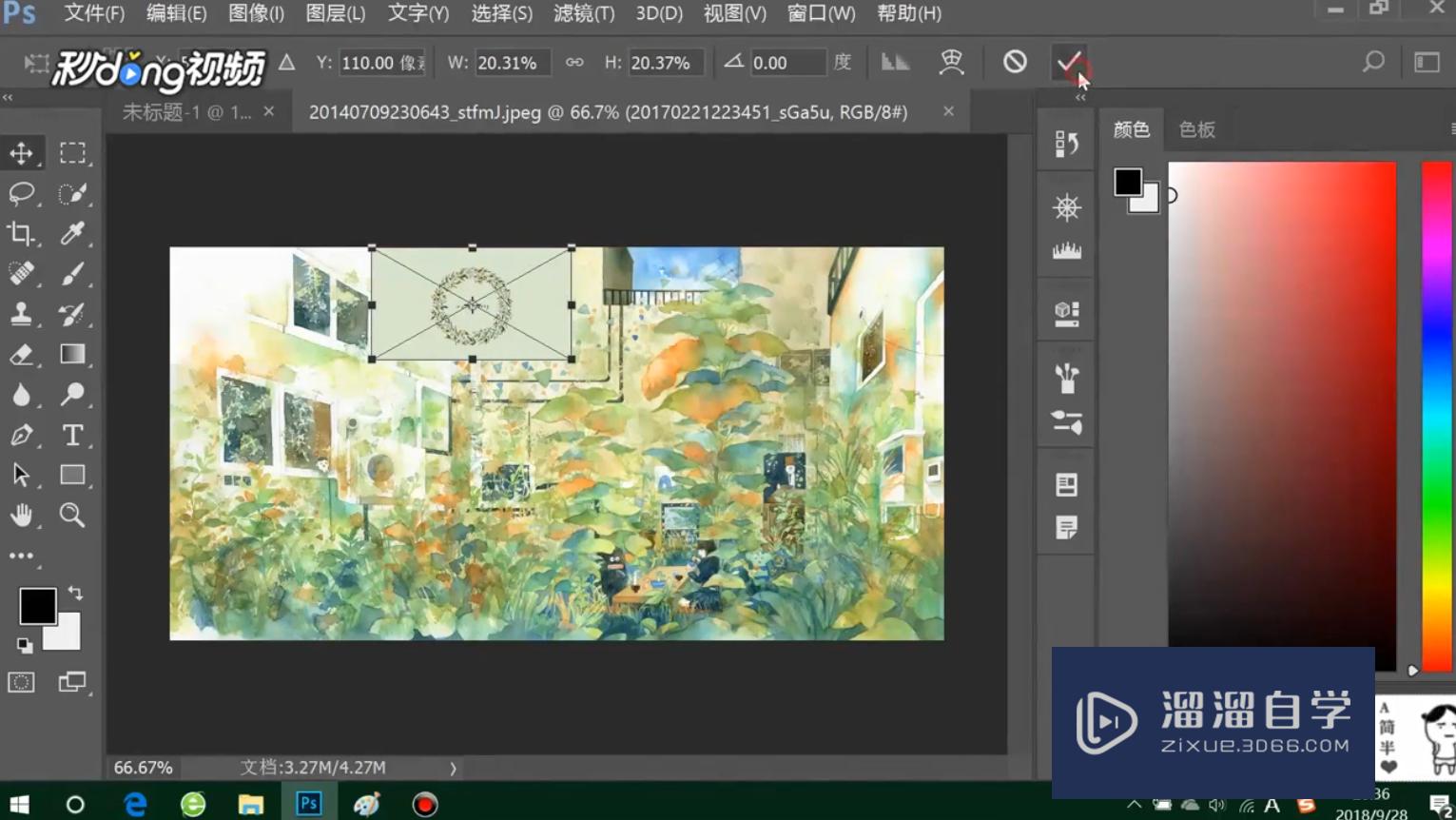1456x820 pixels.
Task: Open the 编辑(E) menu
Action: point(176,13)
